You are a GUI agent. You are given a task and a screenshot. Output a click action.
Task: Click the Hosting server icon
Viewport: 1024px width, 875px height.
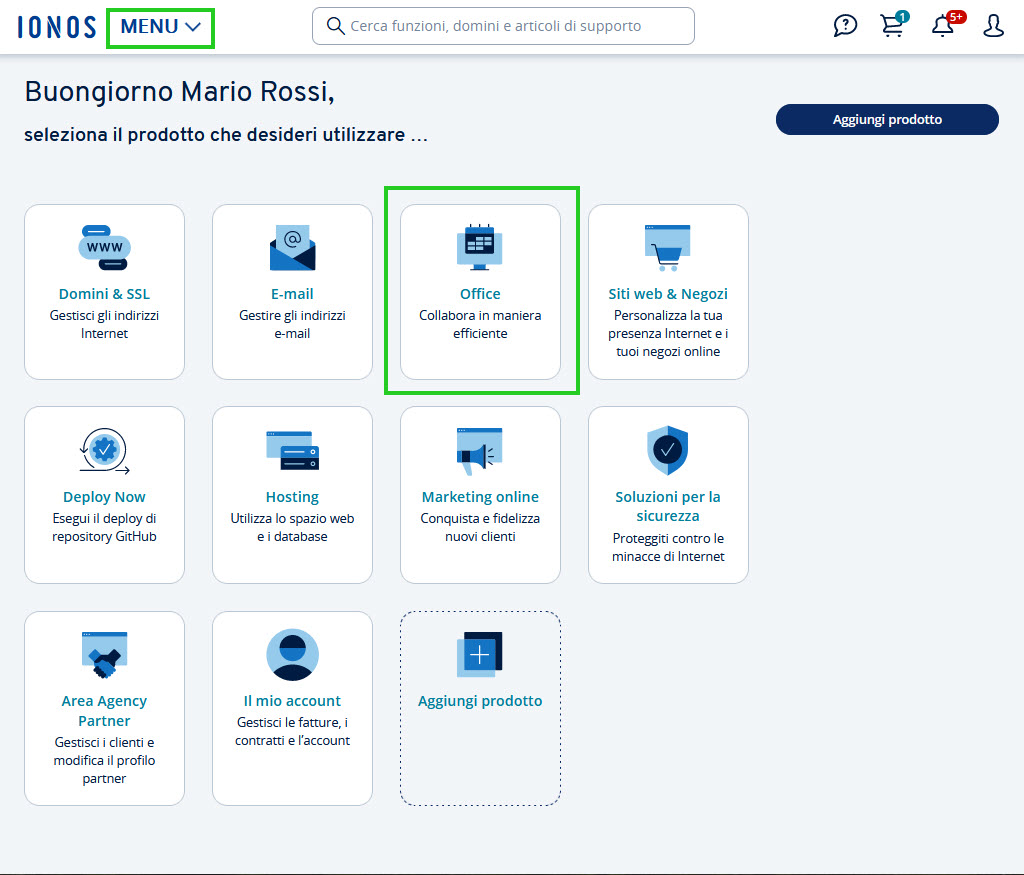click(293, 451)
